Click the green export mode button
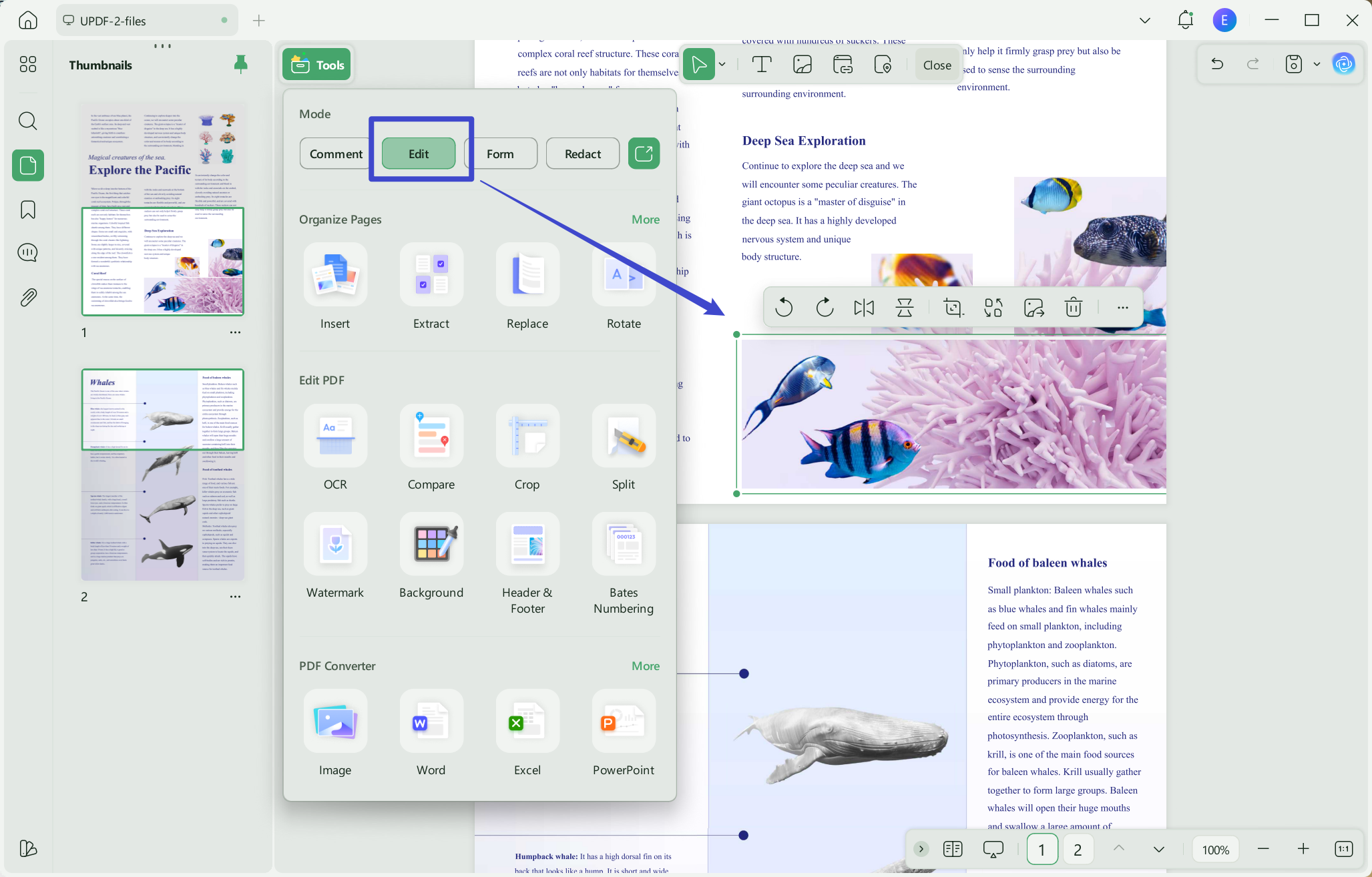 tap(644, 154)
